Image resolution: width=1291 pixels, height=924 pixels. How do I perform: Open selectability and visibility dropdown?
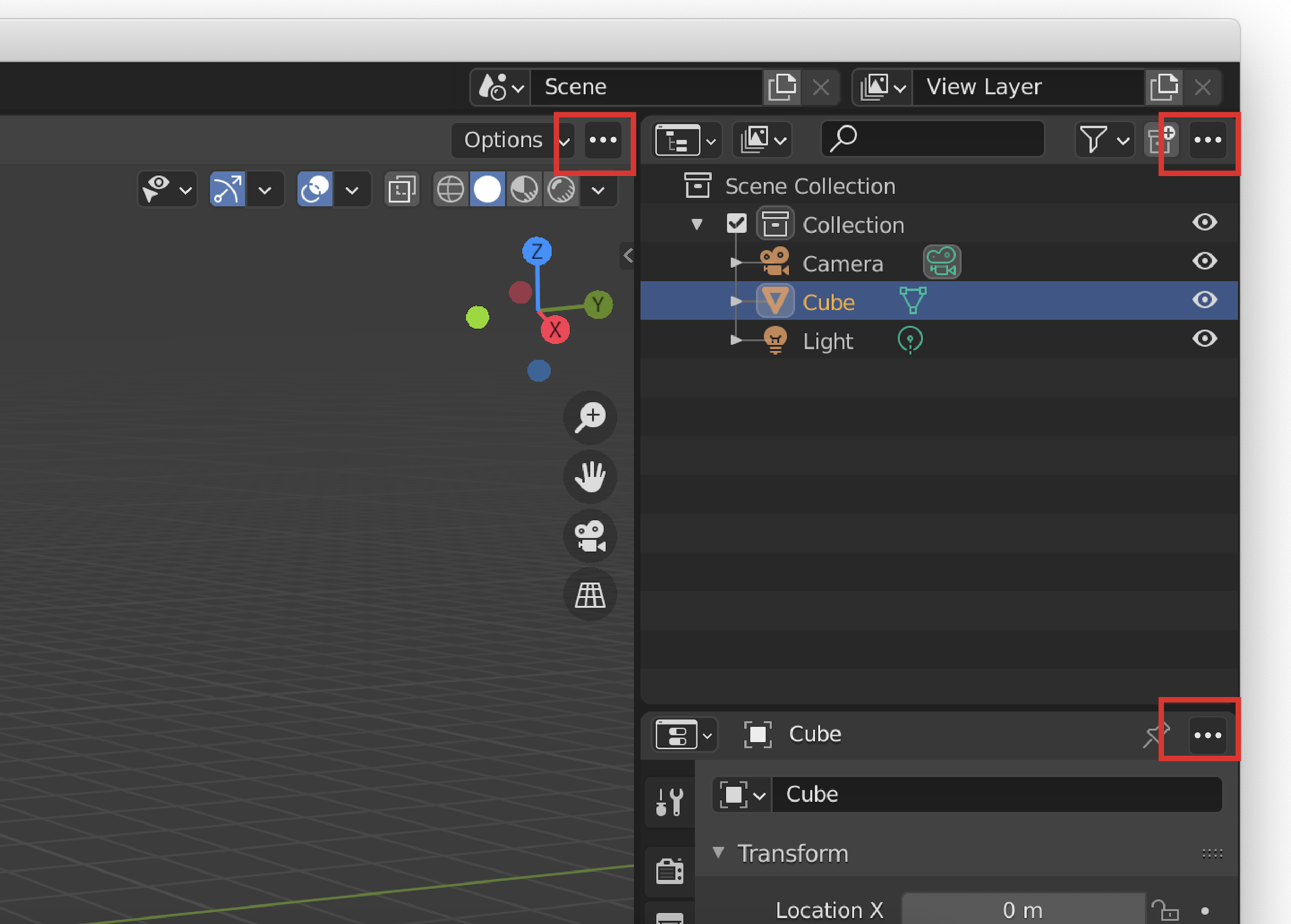168,189
